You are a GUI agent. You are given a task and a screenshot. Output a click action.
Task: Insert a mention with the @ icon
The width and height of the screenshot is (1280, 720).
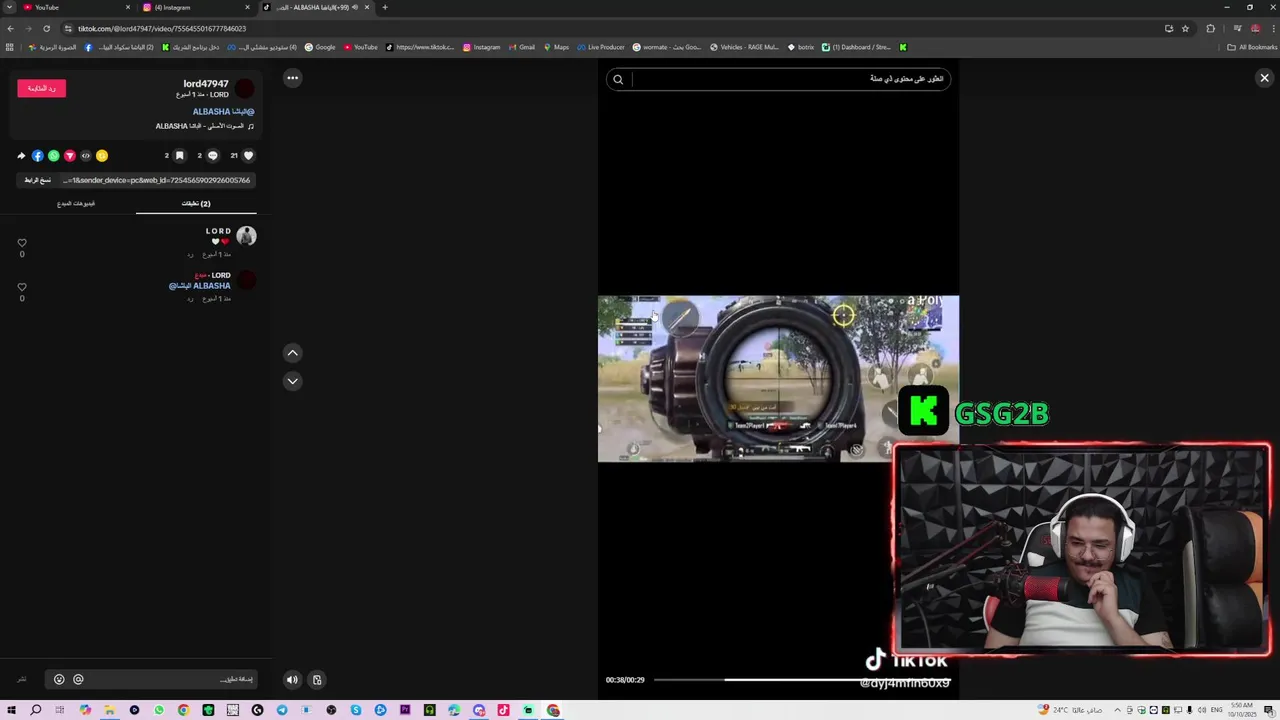pyautogui.click(x=78, y=680)
